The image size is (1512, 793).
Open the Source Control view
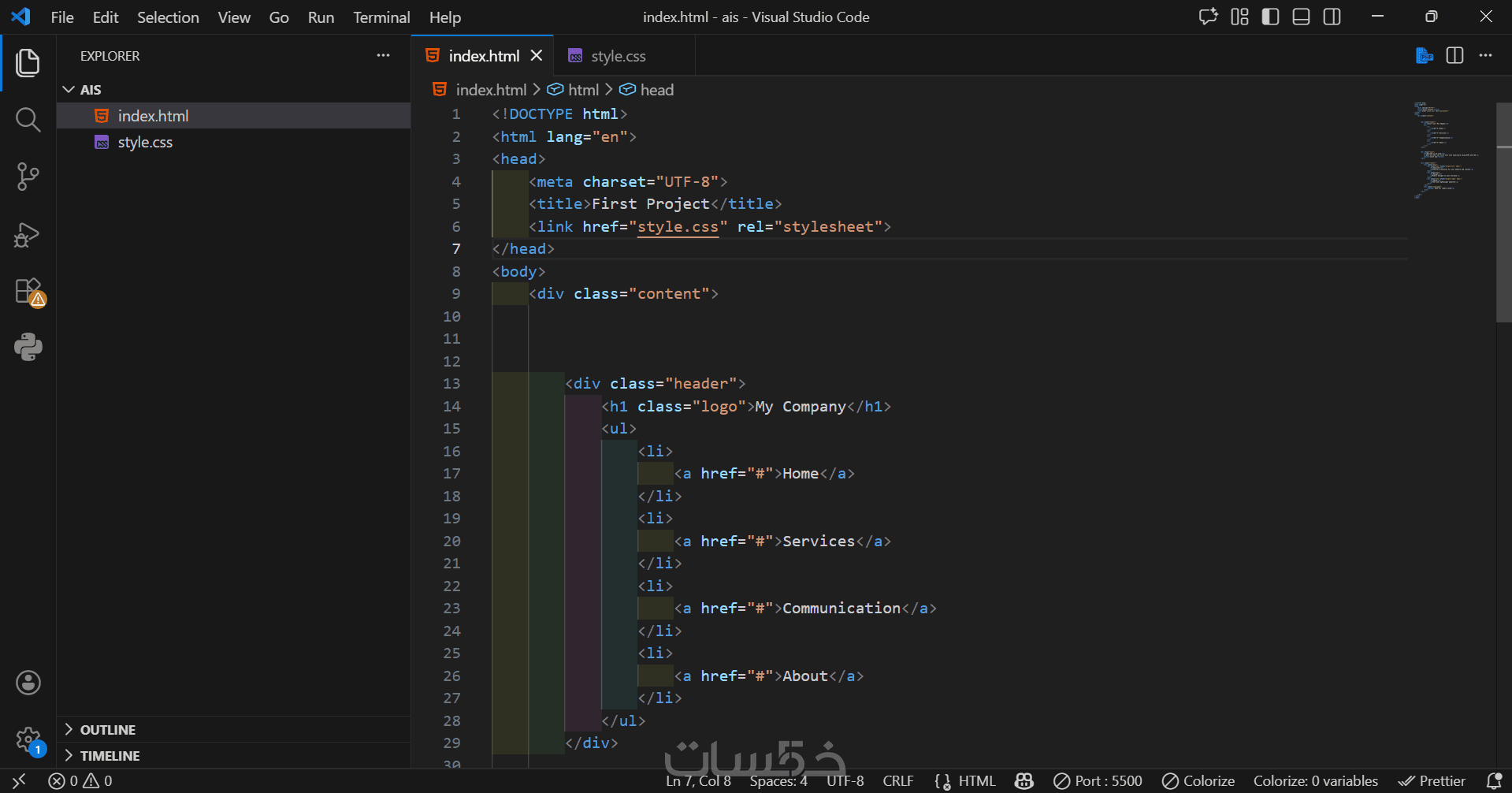[28, 177]
